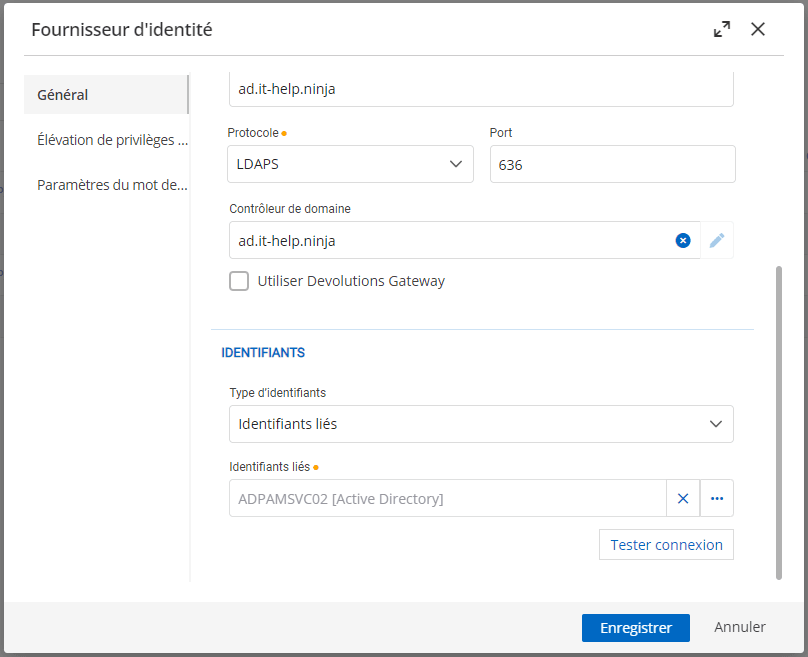Click the Protocole dropdown chevron arrow
Screen dimensions: 808x657
coord(456,164)
